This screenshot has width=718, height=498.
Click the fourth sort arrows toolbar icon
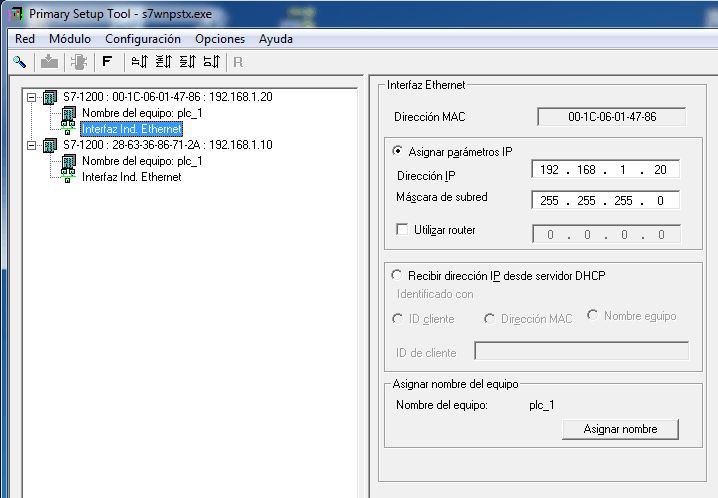pyautogui.click(x=212, y=61)
